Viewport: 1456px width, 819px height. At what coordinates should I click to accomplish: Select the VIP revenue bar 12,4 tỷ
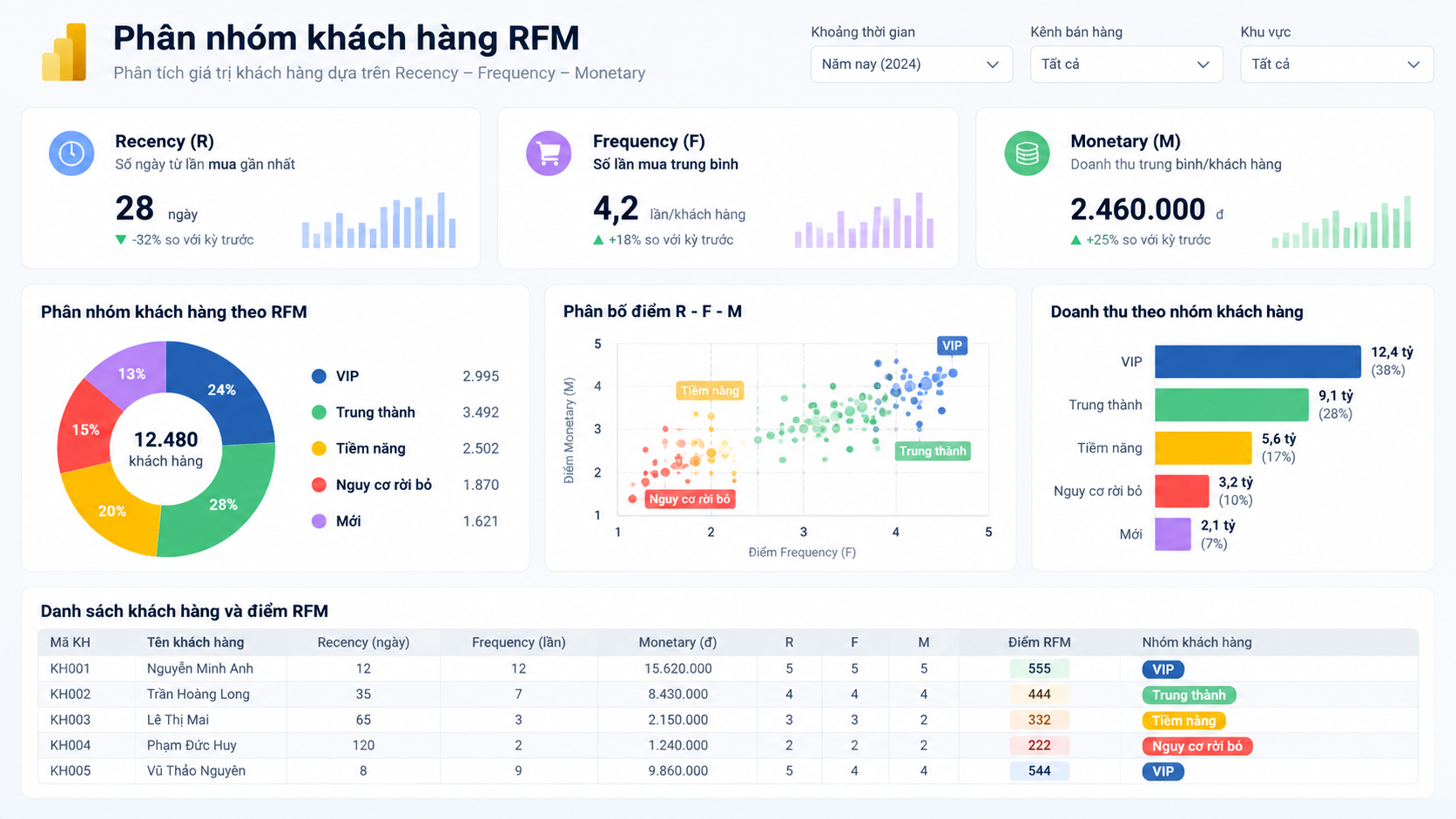(1257, 361)
